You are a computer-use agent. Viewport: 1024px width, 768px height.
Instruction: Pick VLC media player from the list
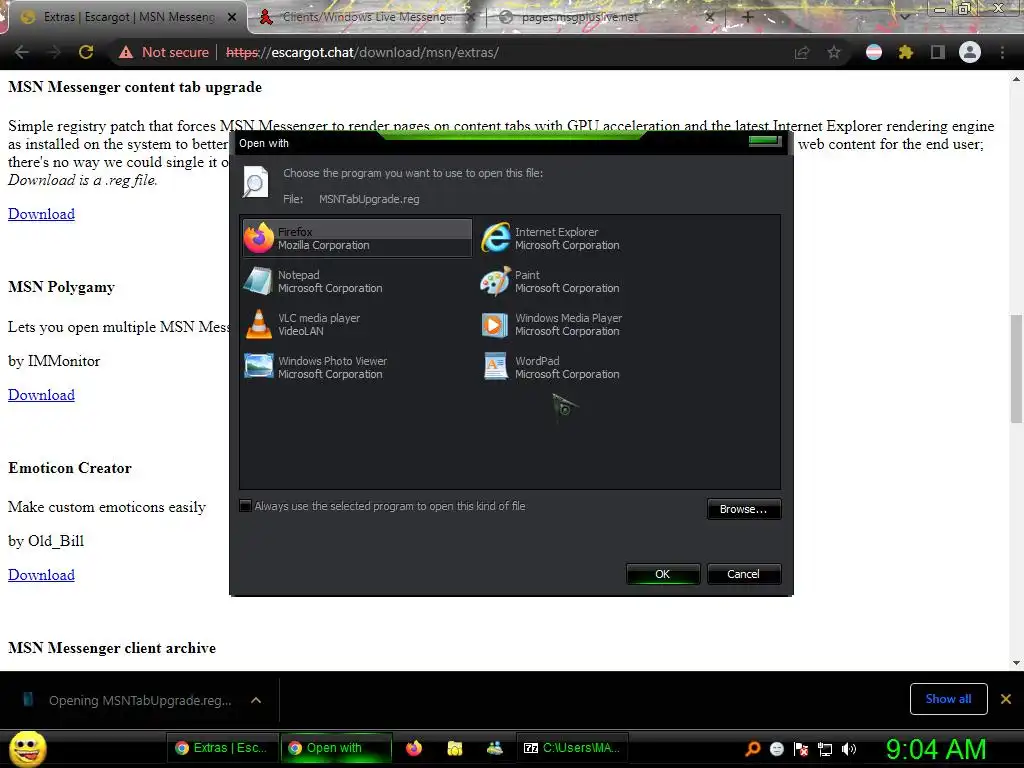302,325
